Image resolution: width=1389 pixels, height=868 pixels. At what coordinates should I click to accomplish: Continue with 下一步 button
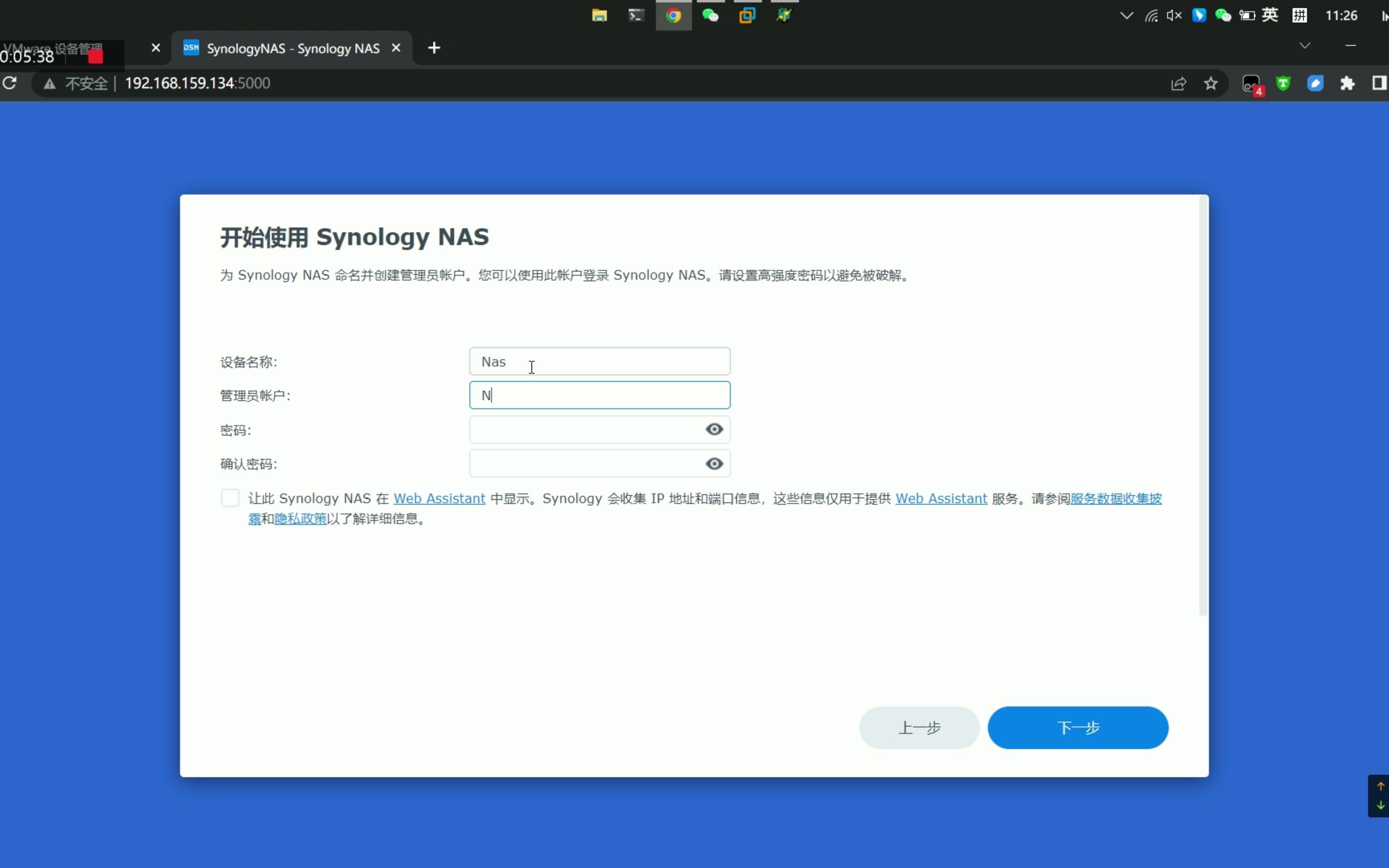(x=1078, y=727)
